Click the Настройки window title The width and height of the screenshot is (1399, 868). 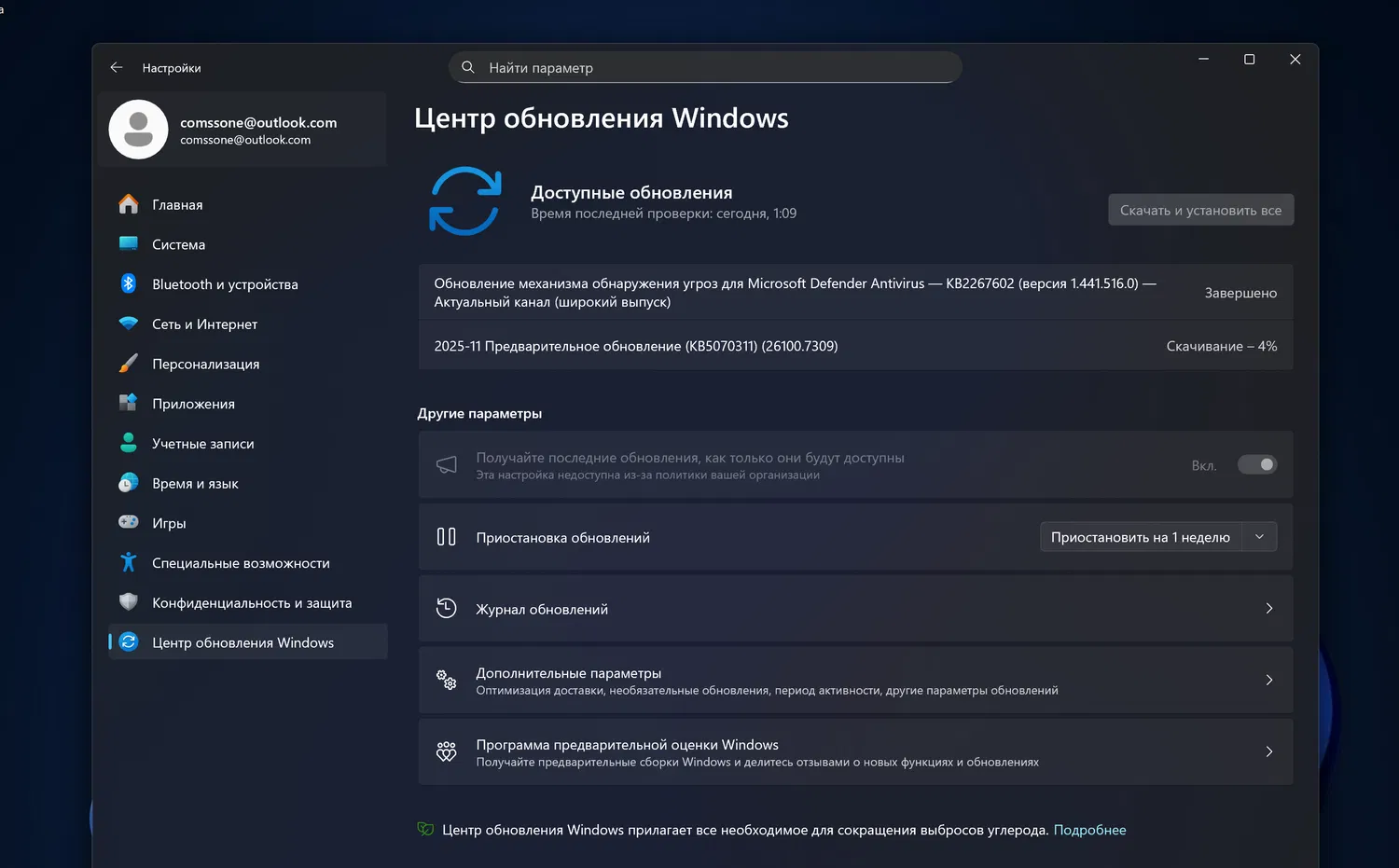click(x=172, y=68)
